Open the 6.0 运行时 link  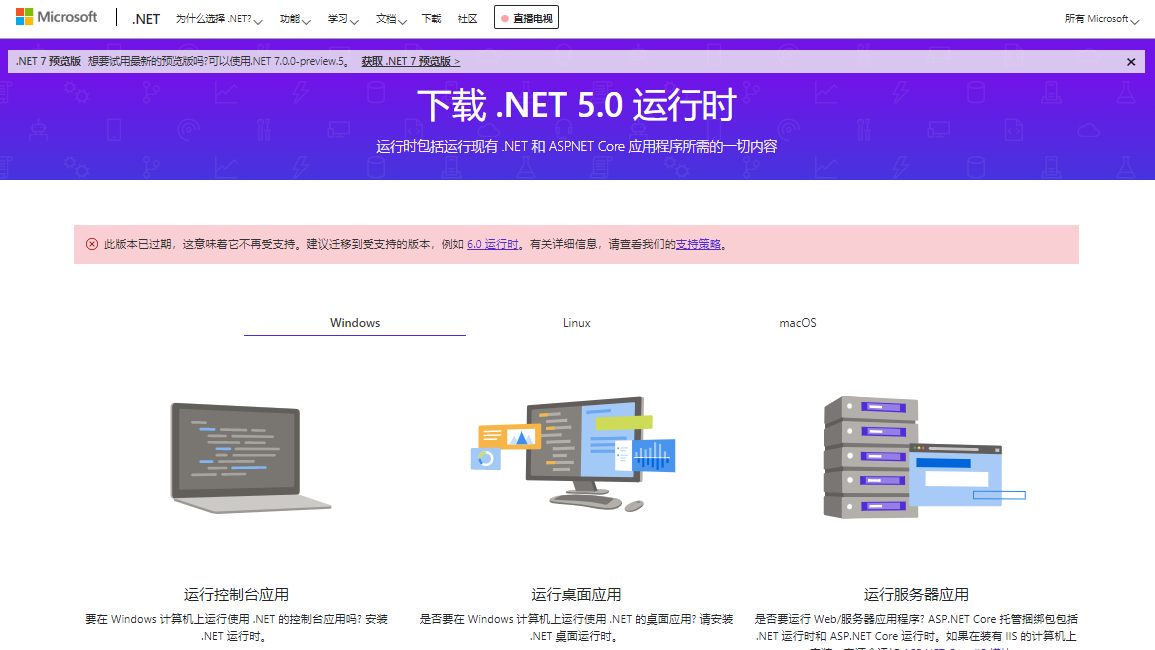coord(493,245)
